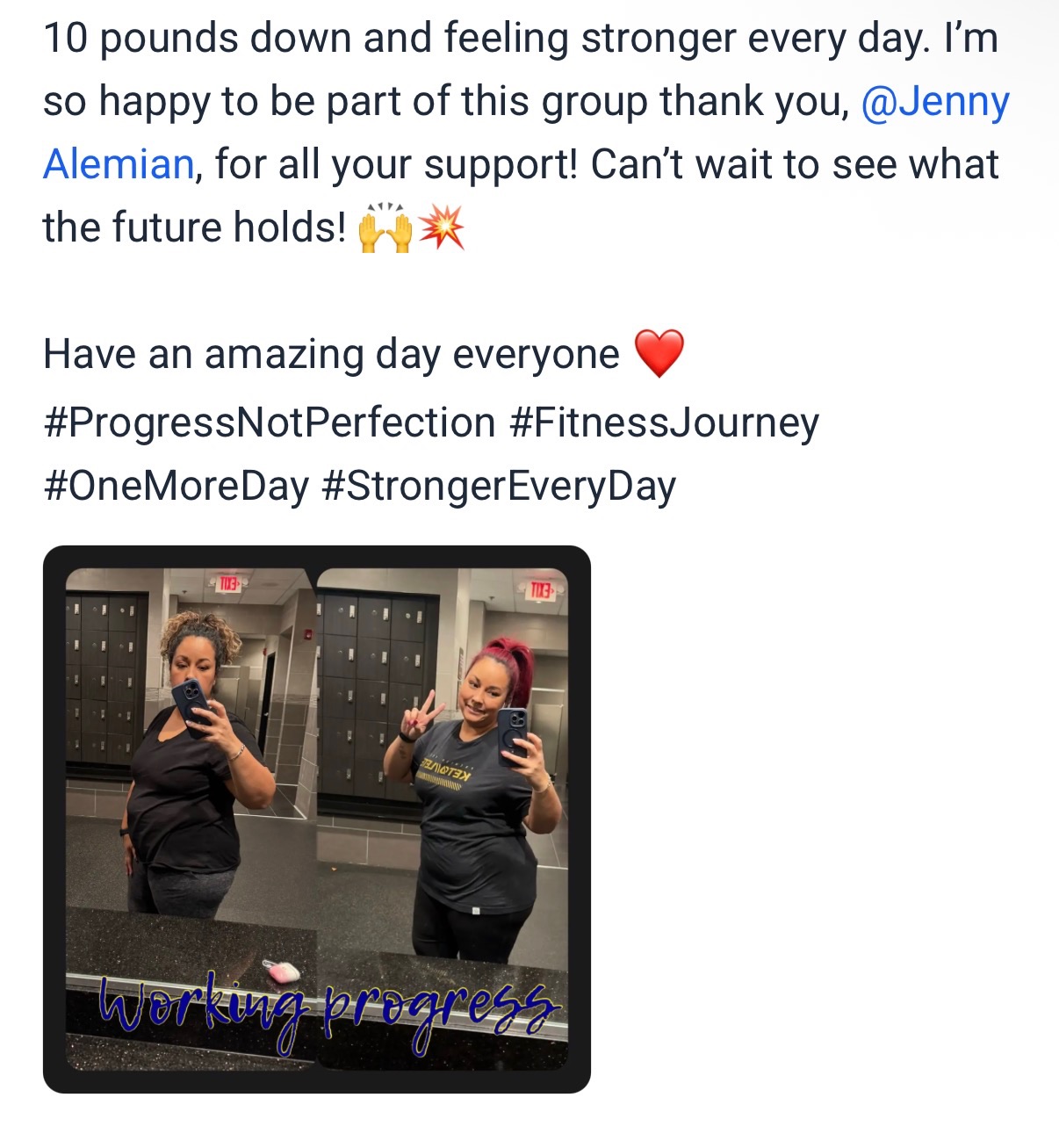1059x1148 pixels.
Task: Select 'Have an amazing day everyone' text
Action: (x=332, y=355)
